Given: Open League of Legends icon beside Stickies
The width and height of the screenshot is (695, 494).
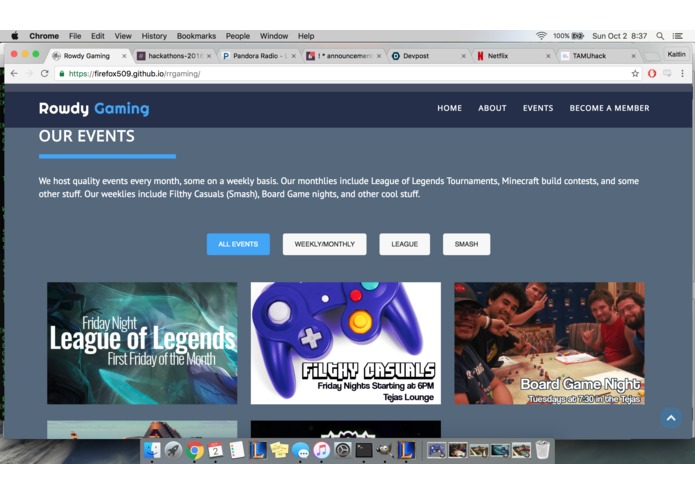Looking at the screenshot, I should 258,451.
